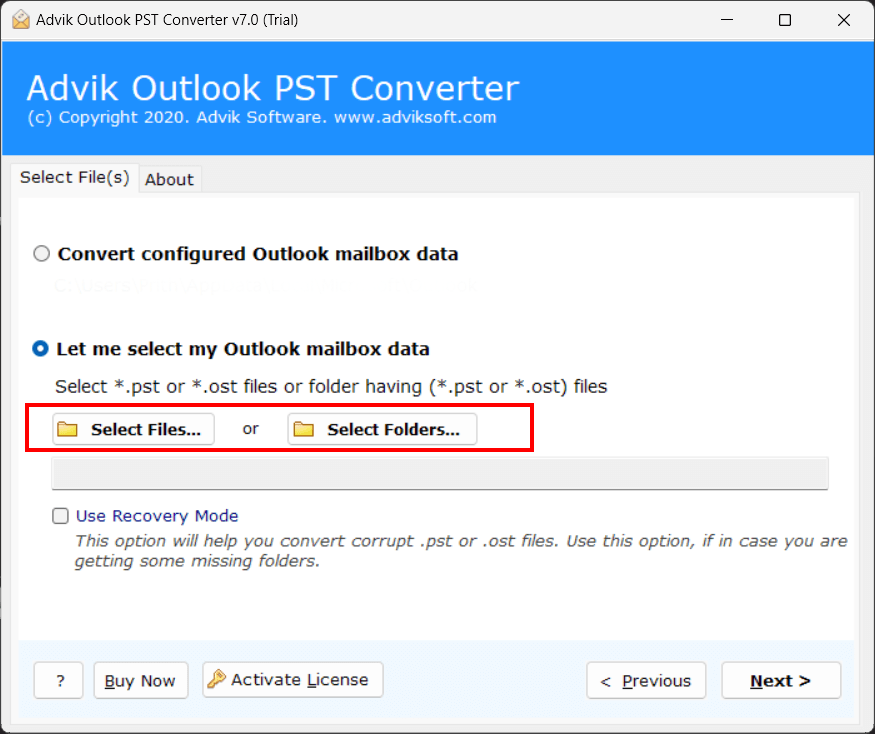Click the folder icon on Select Folders button
875x734 pixels.
click(305, 428)
